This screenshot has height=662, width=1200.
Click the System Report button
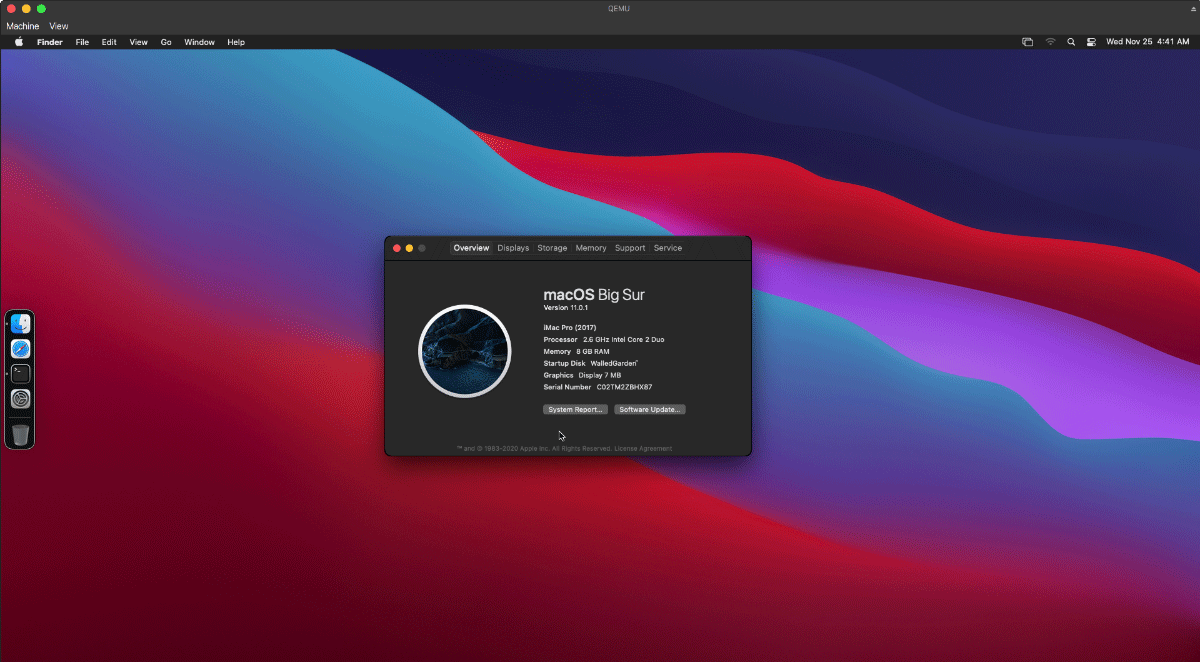coord(575,410)
